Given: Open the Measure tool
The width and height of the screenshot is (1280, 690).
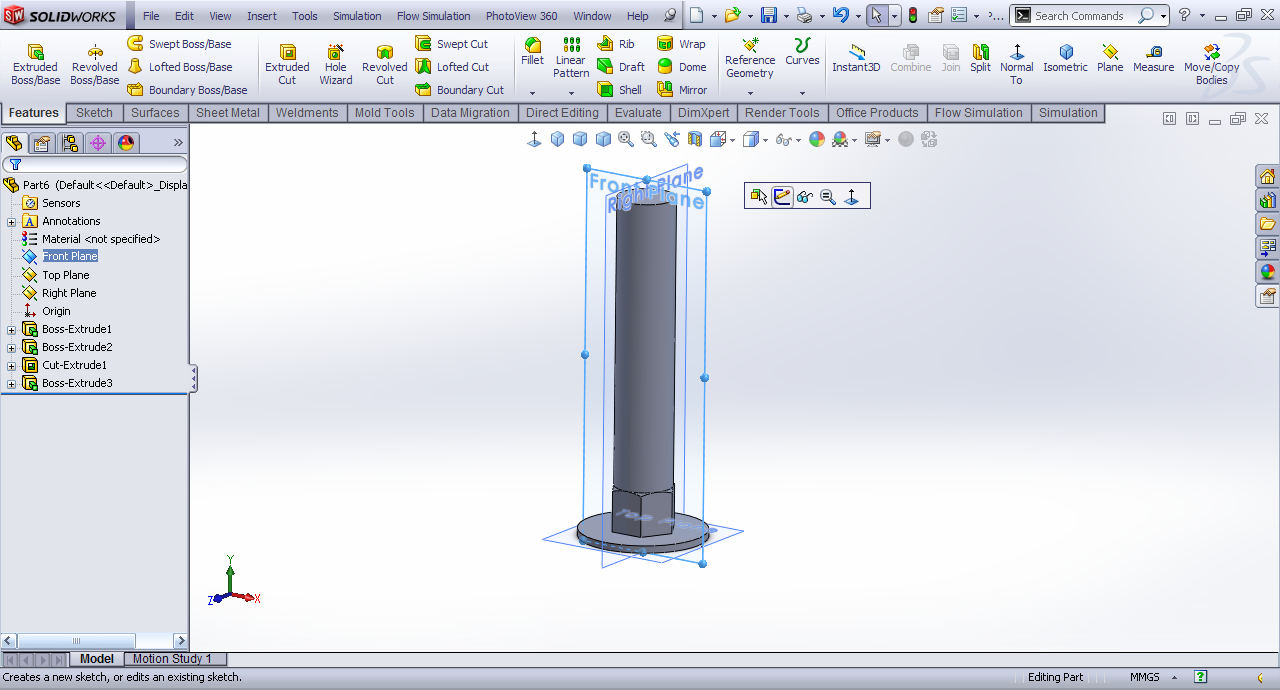Looking at the screenshot, I should pyautogui.click(x=1153, y=58).
